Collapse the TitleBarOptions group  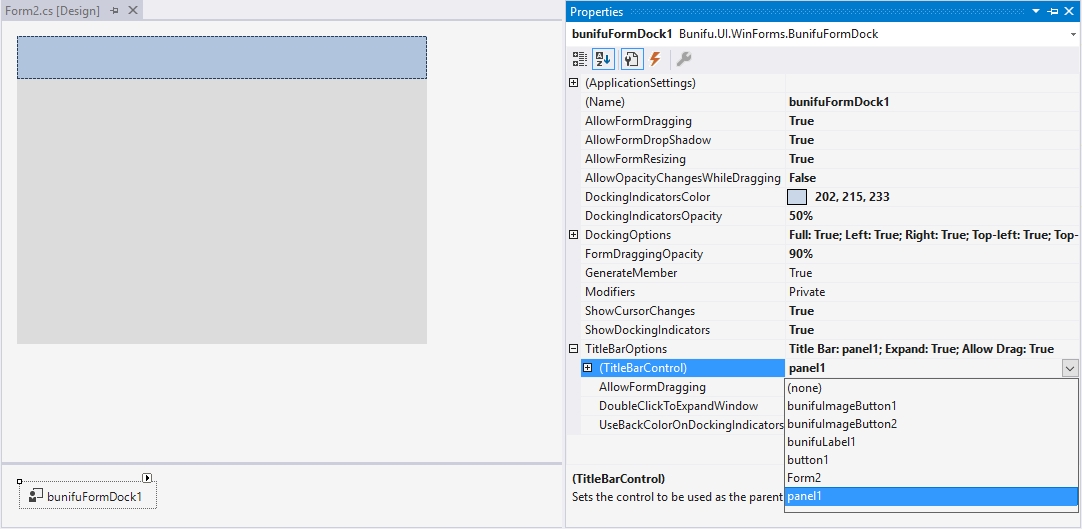[x=574, y=349]
